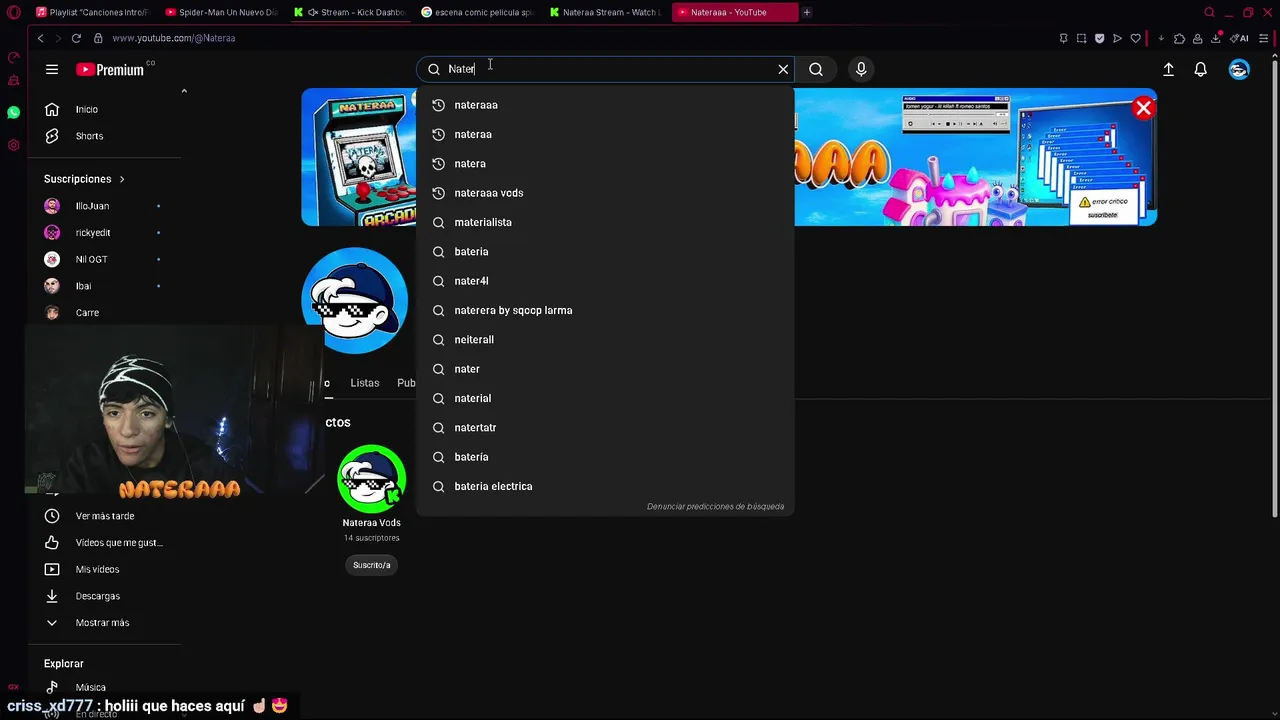Open the snapshot capture tool icon
This screenshot has height=720, width=1280.
pos(1081,38)
